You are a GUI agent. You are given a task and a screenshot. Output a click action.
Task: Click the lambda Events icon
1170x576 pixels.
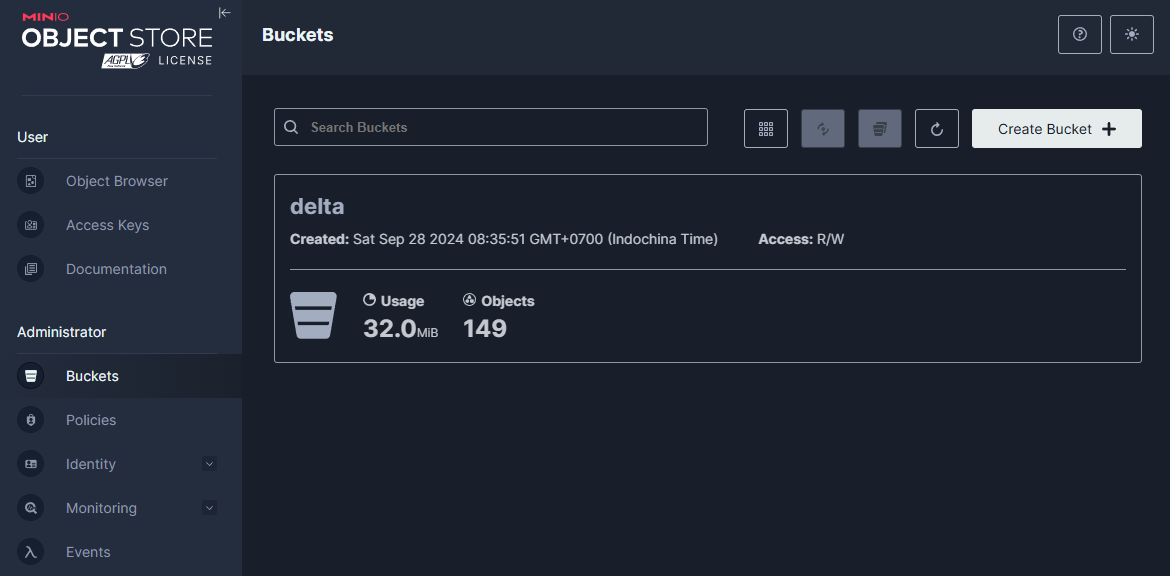(31, 552)
